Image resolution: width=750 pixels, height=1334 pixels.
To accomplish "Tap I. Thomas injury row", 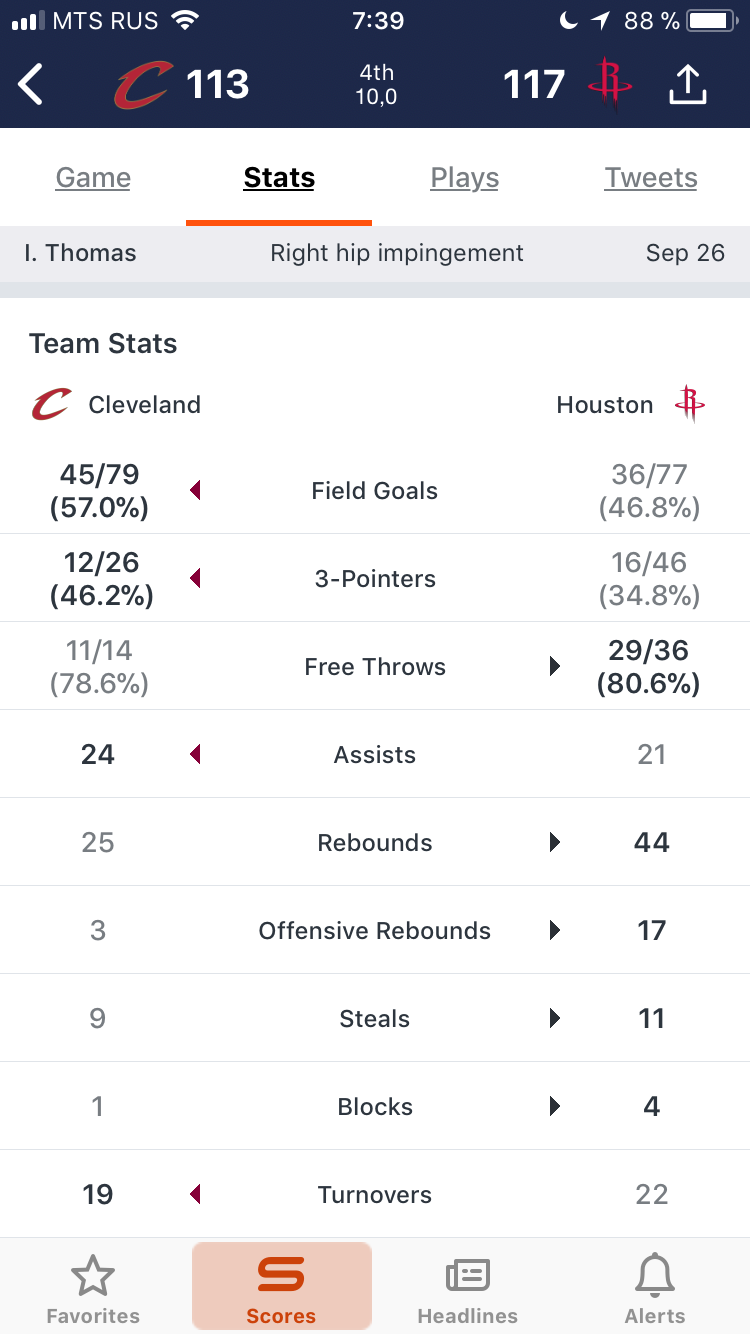I will coord(375,253).
